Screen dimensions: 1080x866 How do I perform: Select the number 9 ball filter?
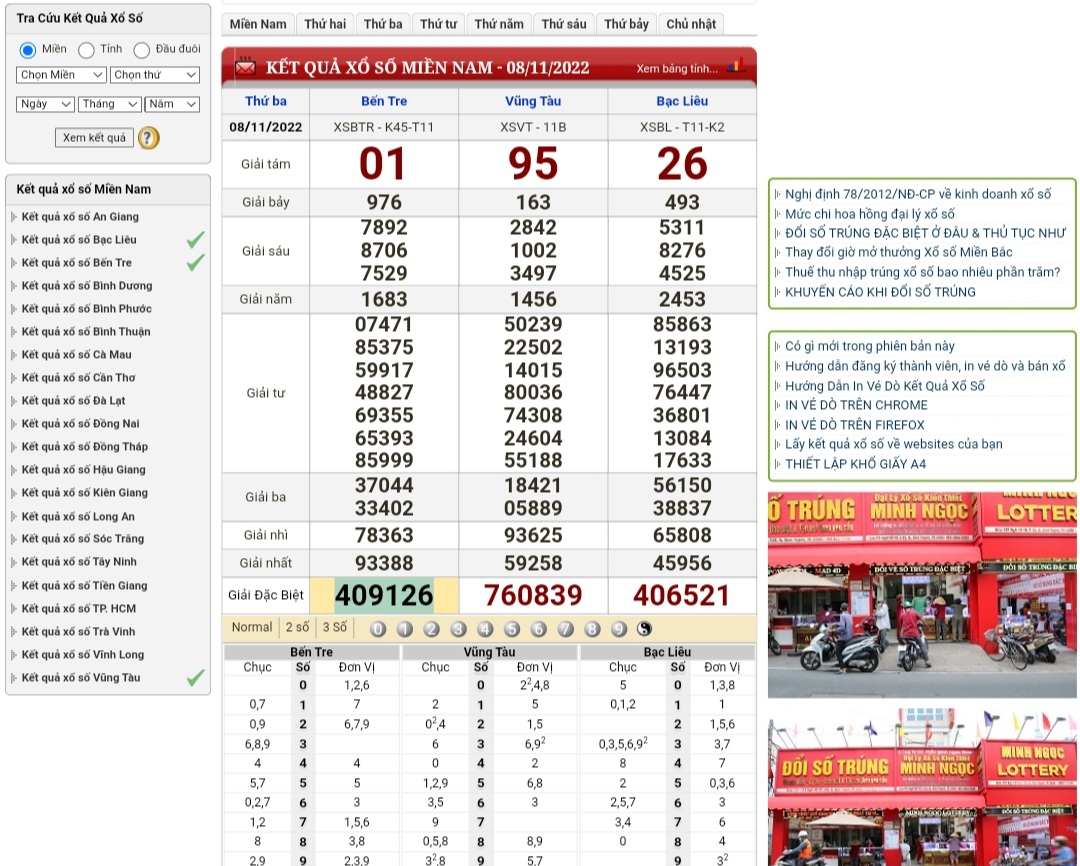[x=619, y=629]
